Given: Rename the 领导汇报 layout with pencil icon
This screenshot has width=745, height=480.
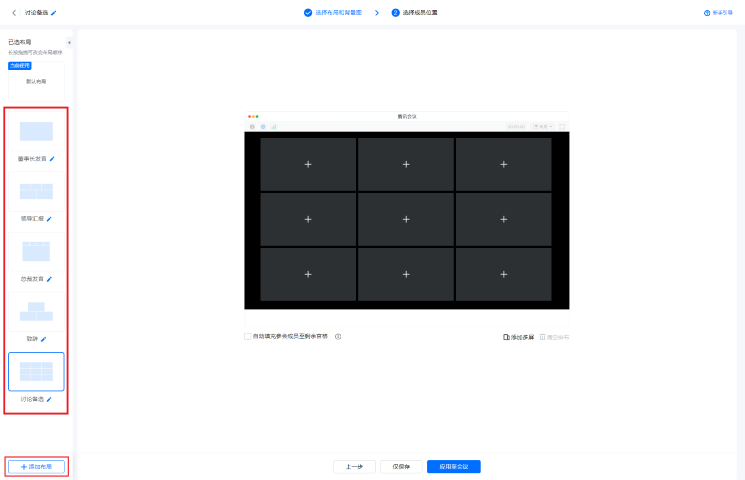Looking at the screenshot, I should (x=49, y=219).
